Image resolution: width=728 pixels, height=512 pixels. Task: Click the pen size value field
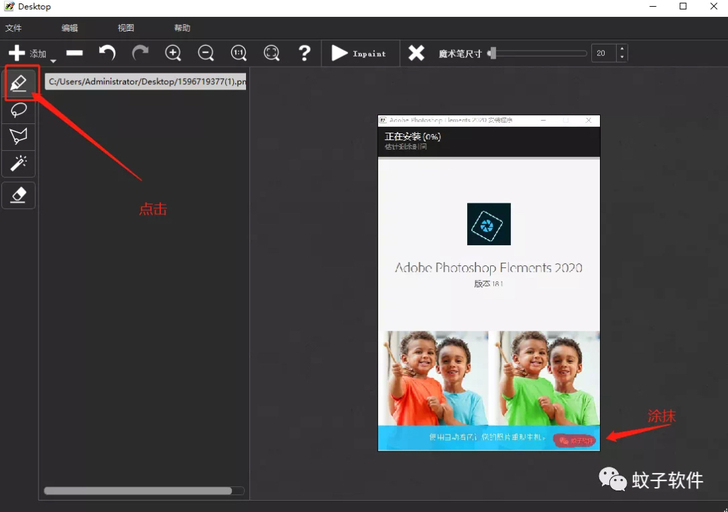(x=604, y=53)
